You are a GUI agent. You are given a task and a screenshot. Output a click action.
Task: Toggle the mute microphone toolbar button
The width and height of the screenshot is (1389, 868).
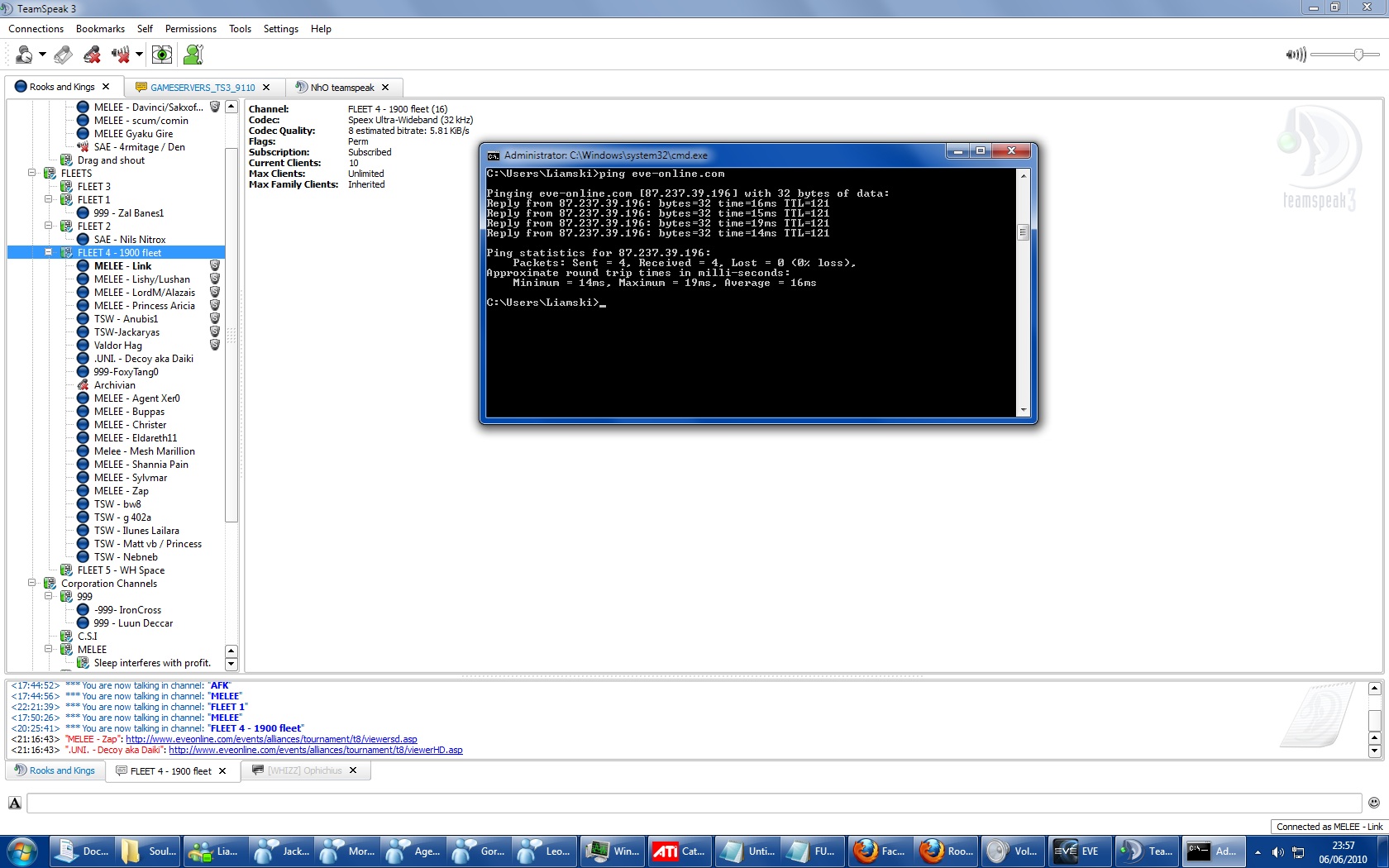[x=92, y=55]
